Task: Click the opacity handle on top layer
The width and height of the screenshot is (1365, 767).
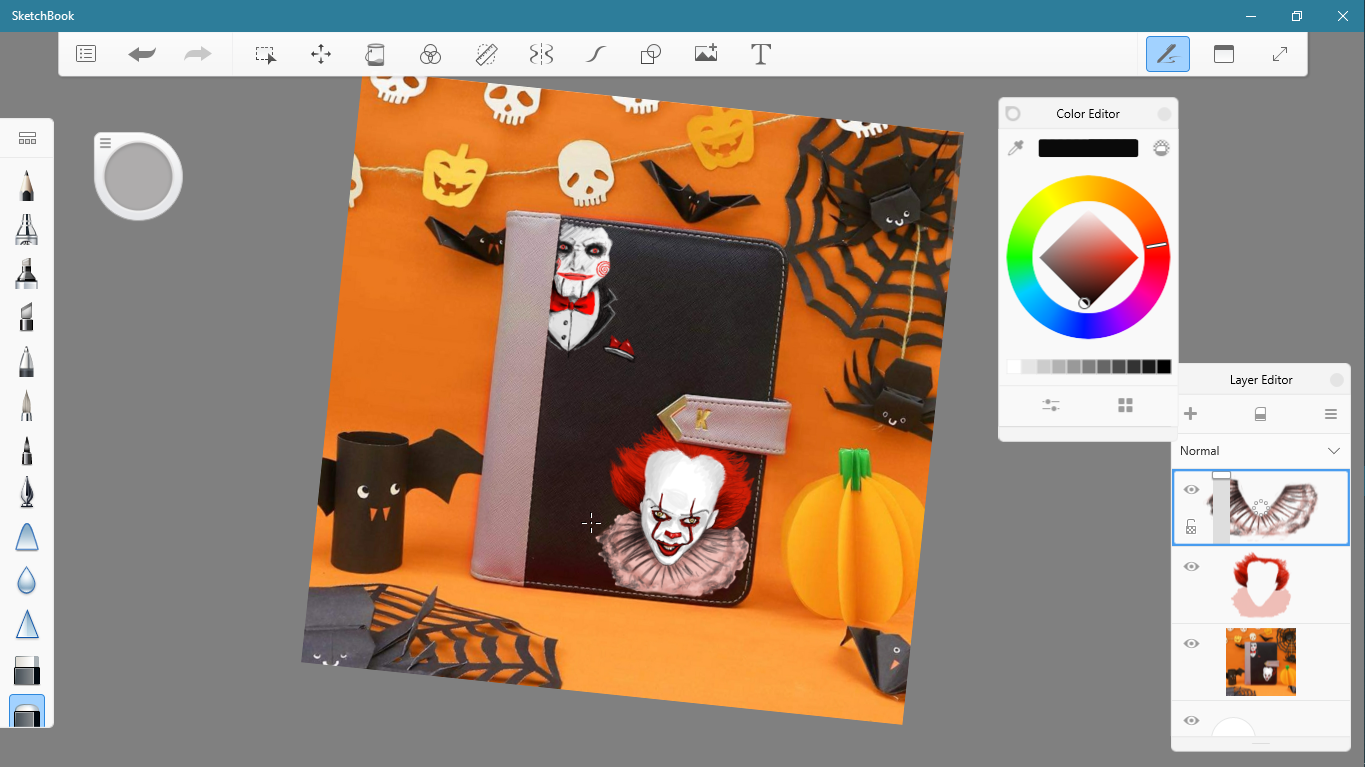Action: 1221,475
